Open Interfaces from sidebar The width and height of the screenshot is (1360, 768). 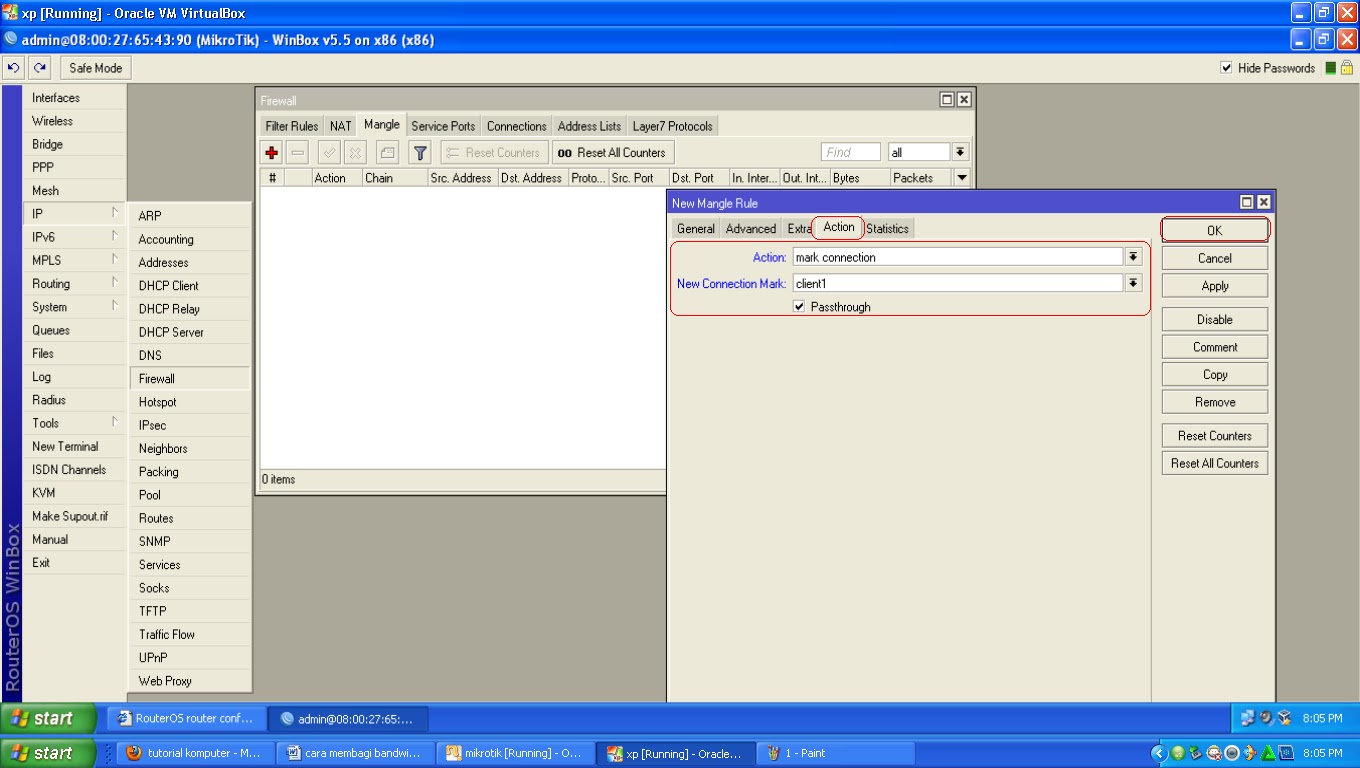[75, 98]
